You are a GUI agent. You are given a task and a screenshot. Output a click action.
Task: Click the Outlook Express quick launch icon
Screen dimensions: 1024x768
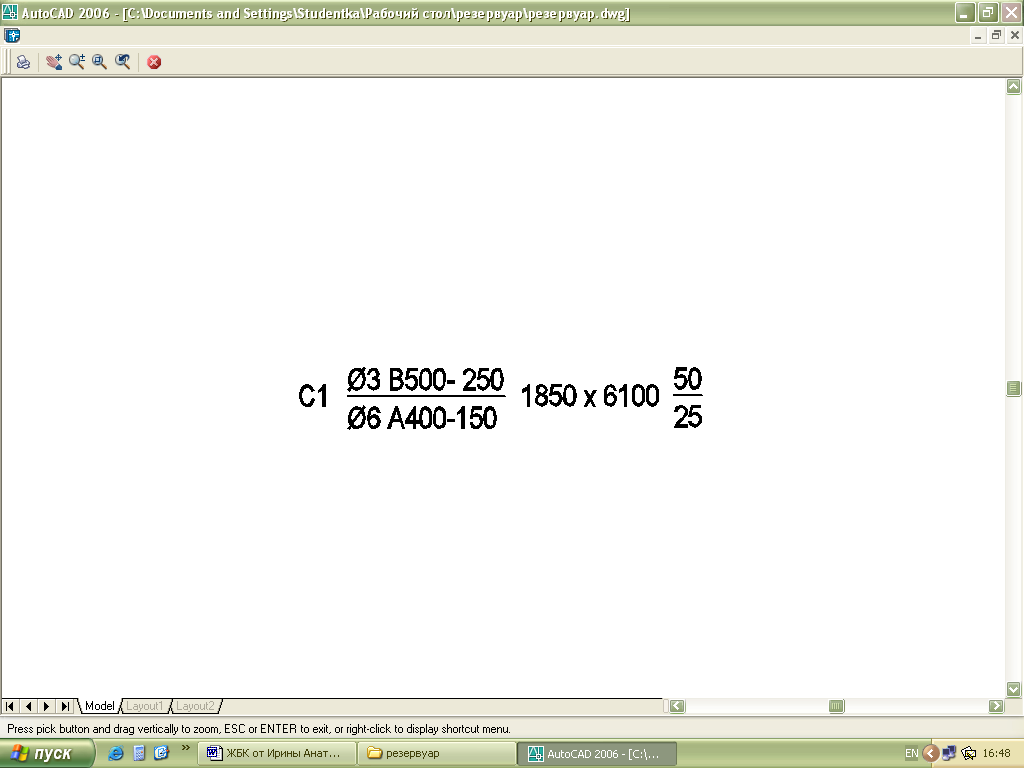point(161,753)
